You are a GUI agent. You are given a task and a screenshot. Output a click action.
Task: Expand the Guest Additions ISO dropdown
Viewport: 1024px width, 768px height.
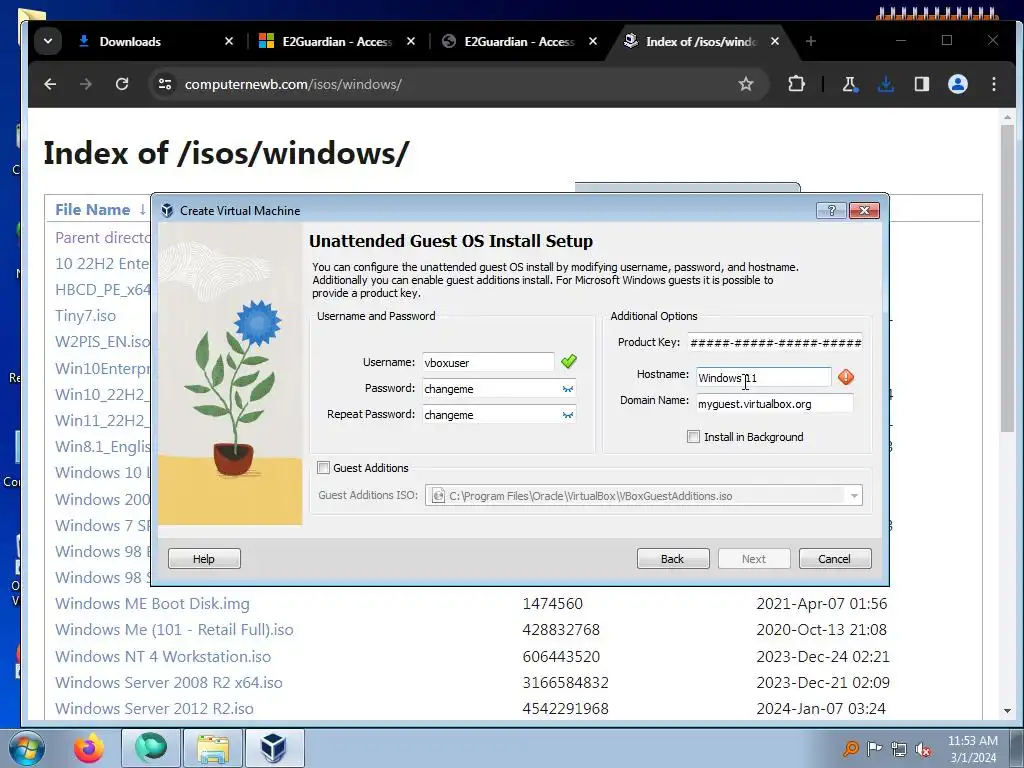pos(854,496)
